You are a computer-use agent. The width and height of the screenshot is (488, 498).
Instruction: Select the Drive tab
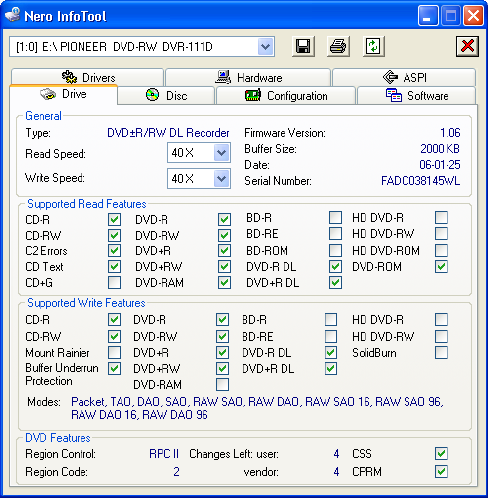(x=64, y=94)
